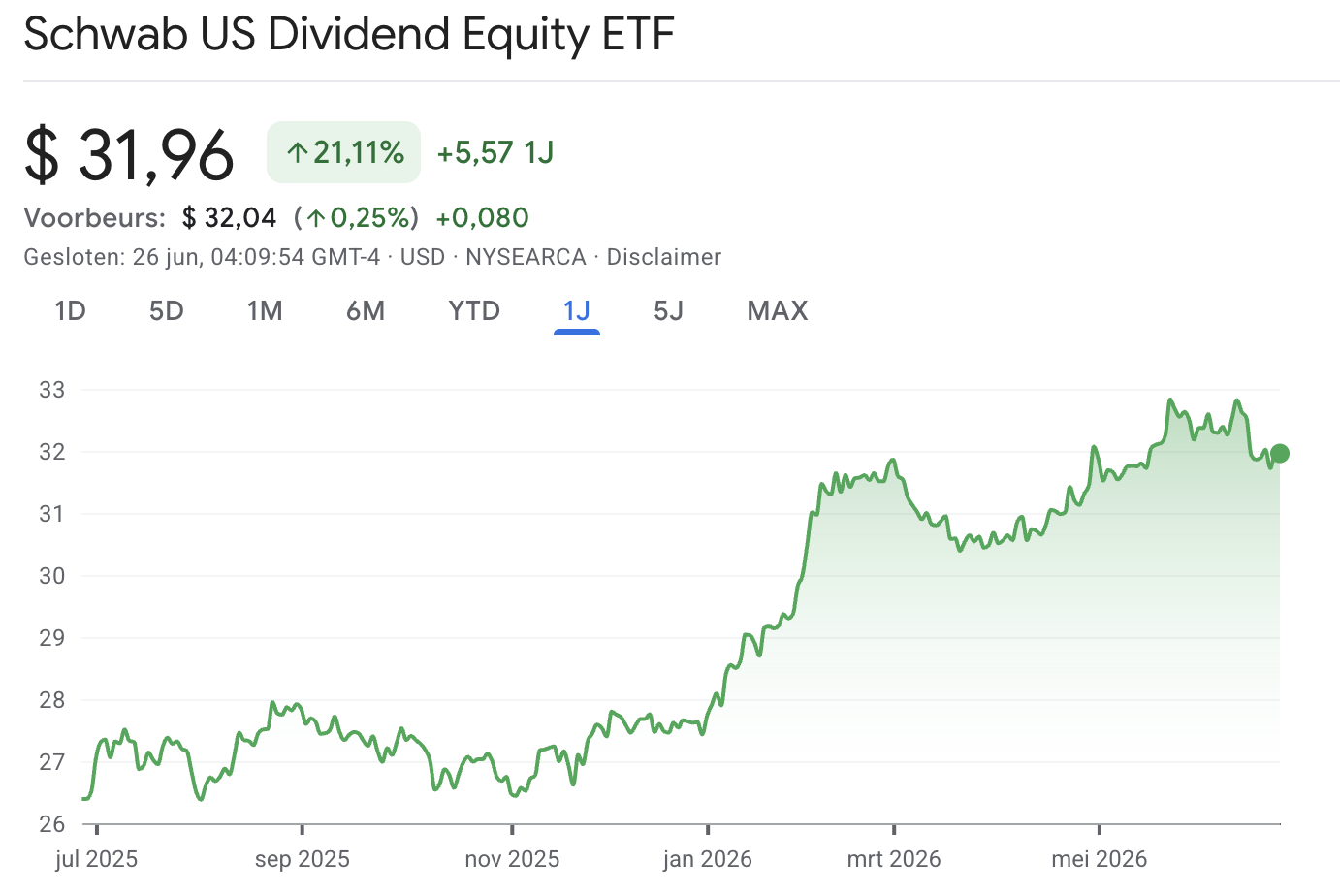Click the USD currency label
This screenshot has width=1340, height=896.
(x=423, y=257)
